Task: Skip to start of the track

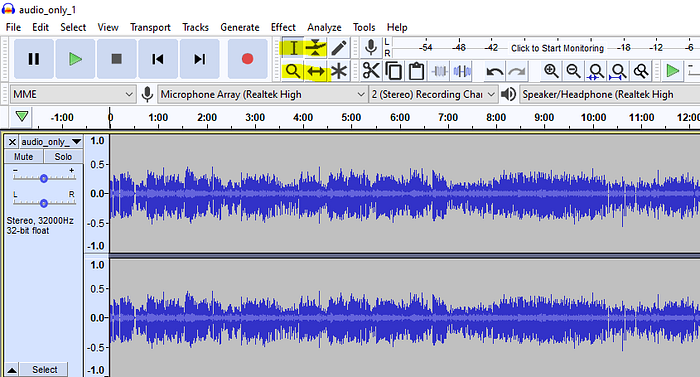Action: pos(158,59)
